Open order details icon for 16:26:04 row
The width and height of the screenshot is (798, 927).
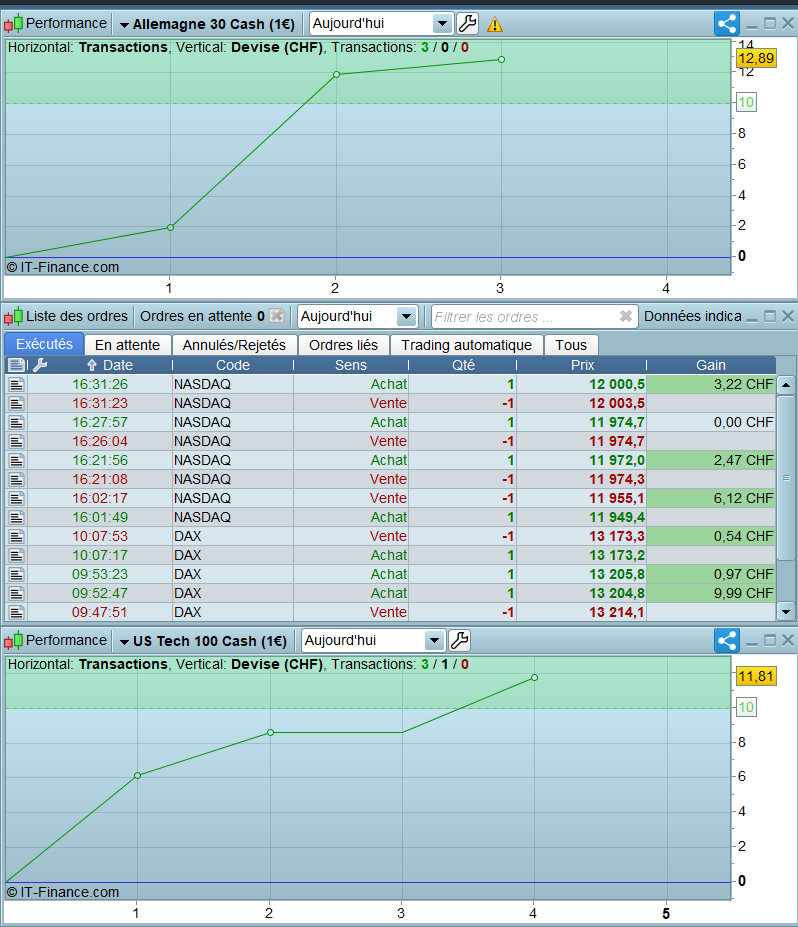pos(17,441)
